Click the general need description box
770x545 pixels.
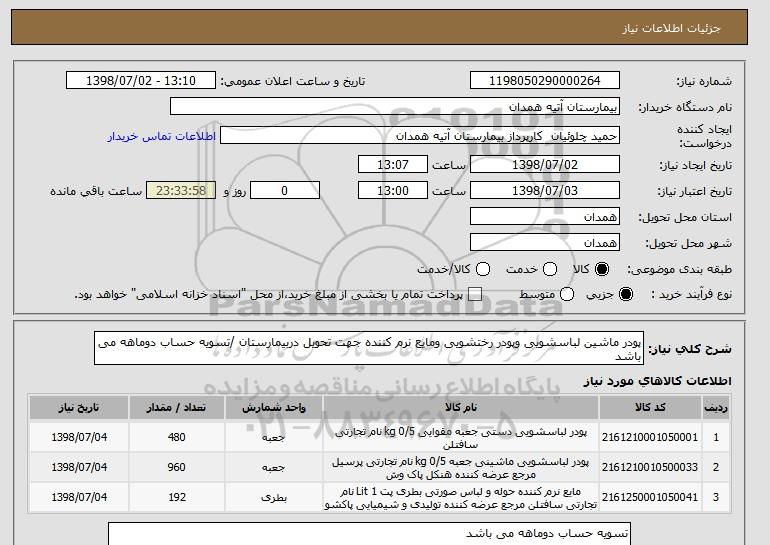(x=369, y=348)
